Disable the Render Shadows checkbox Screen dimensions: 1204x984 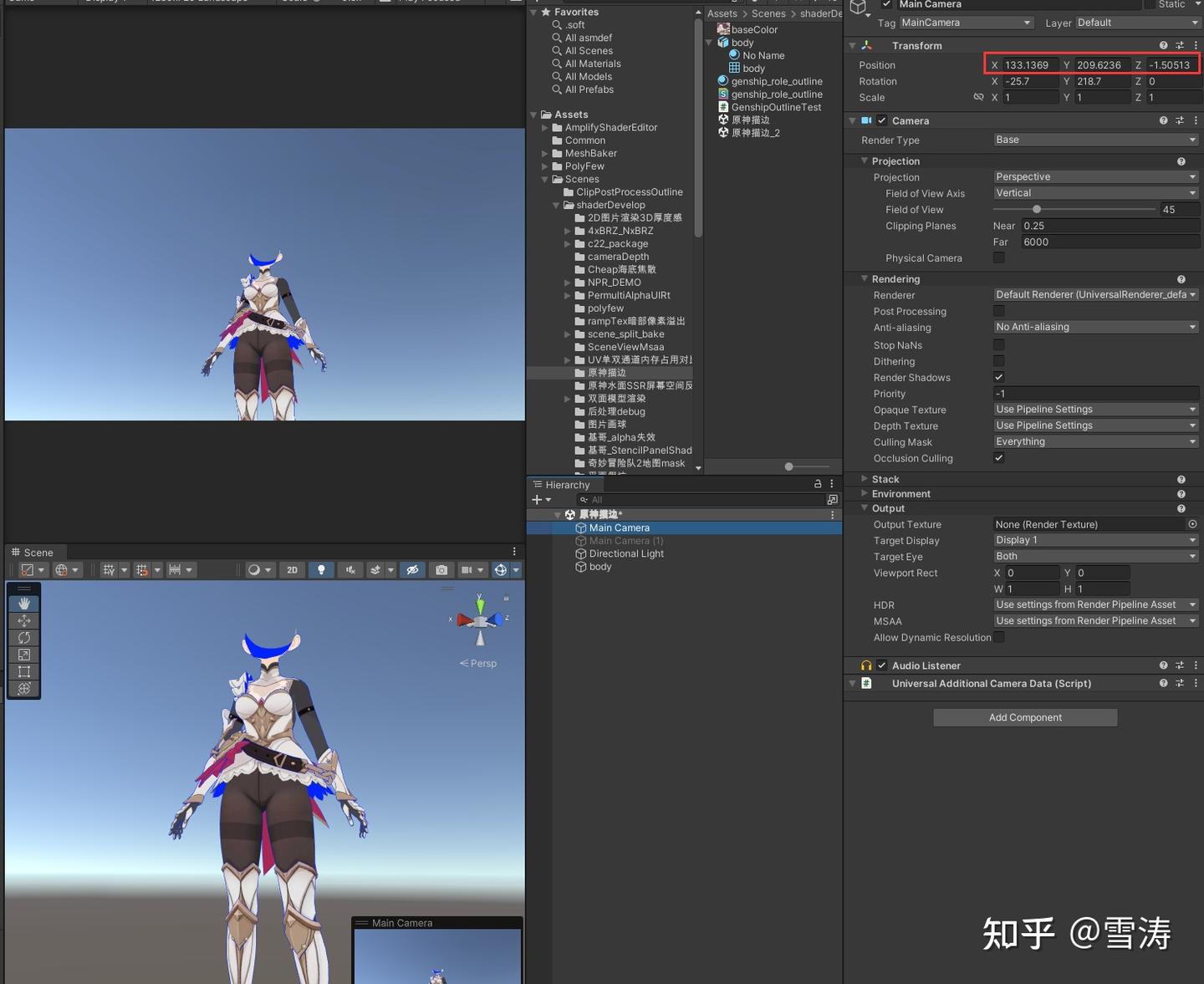998,376
